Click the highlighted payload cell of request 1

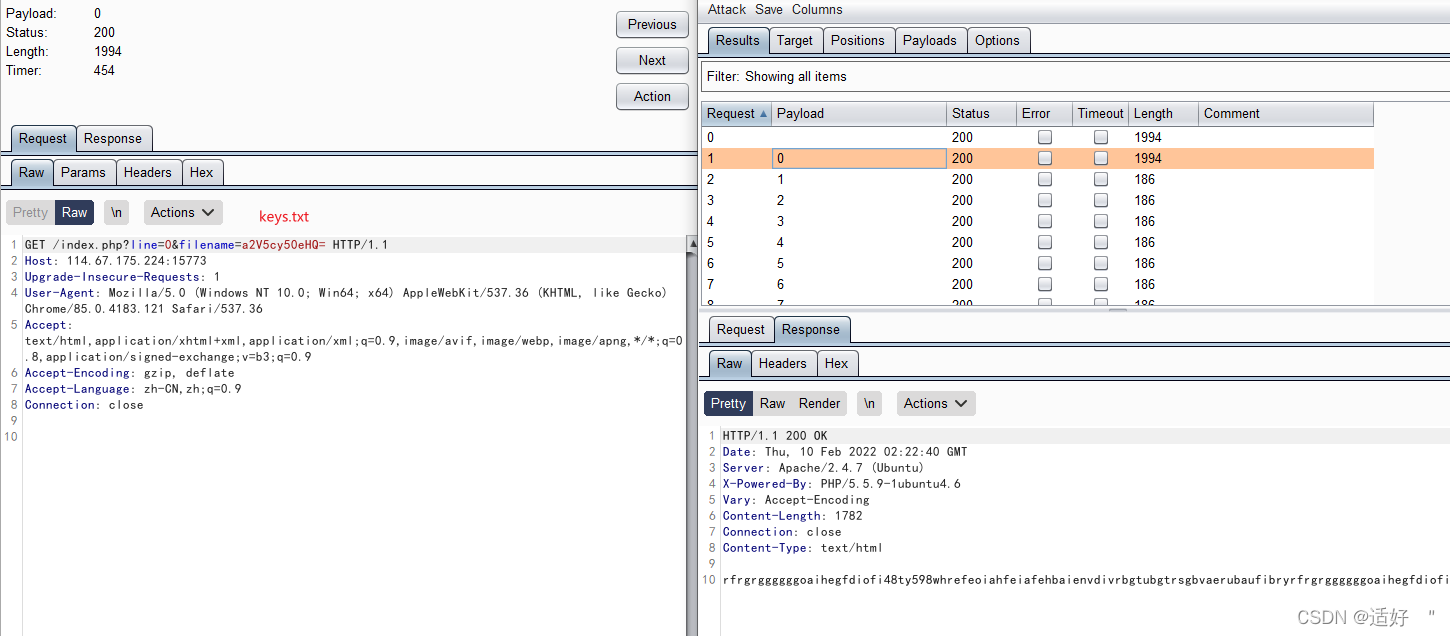(859, 158)
